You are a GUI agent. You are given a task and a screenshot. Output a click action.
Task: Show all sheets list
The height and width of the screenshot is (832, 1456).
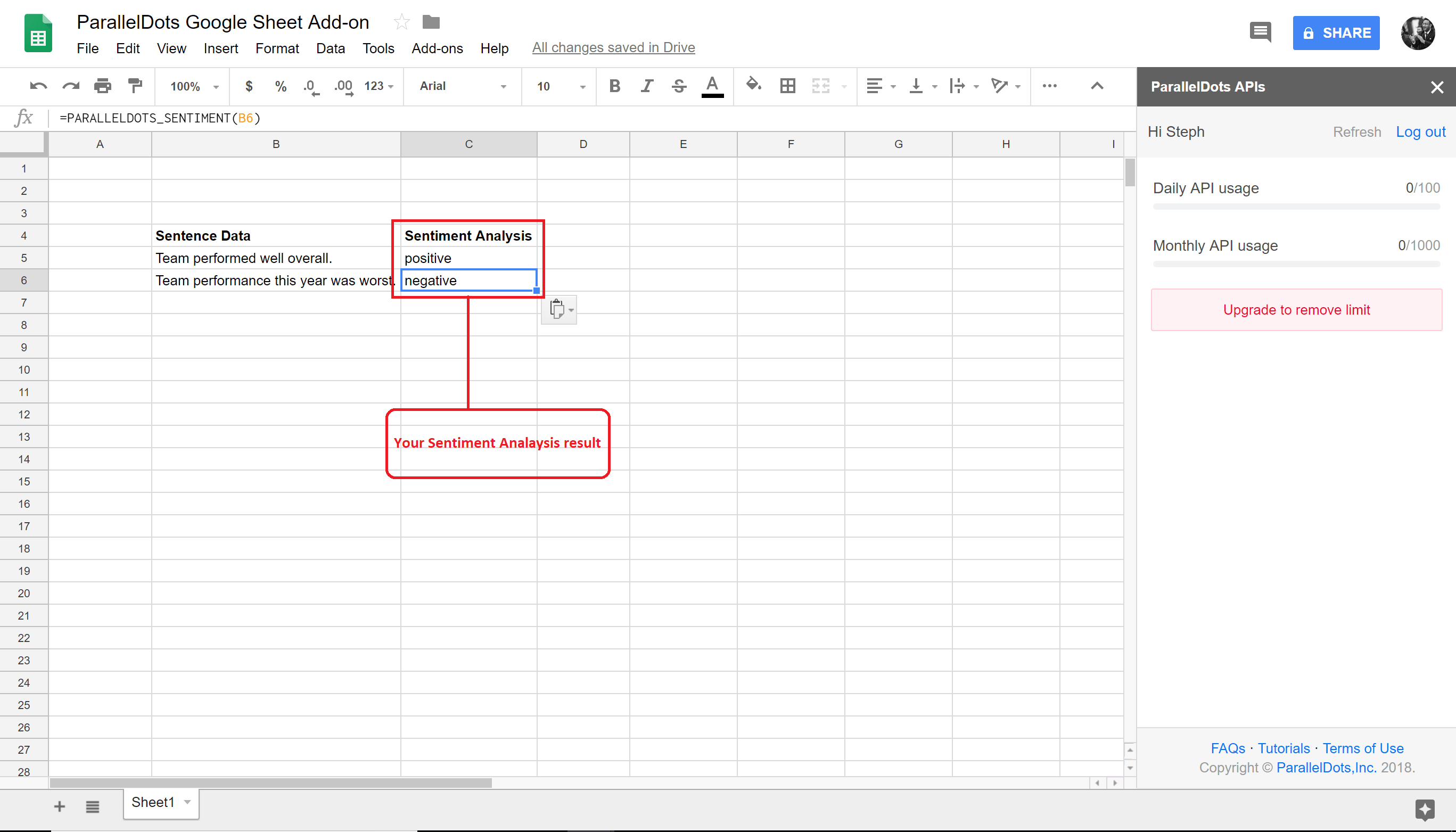[x=93, y=806]
